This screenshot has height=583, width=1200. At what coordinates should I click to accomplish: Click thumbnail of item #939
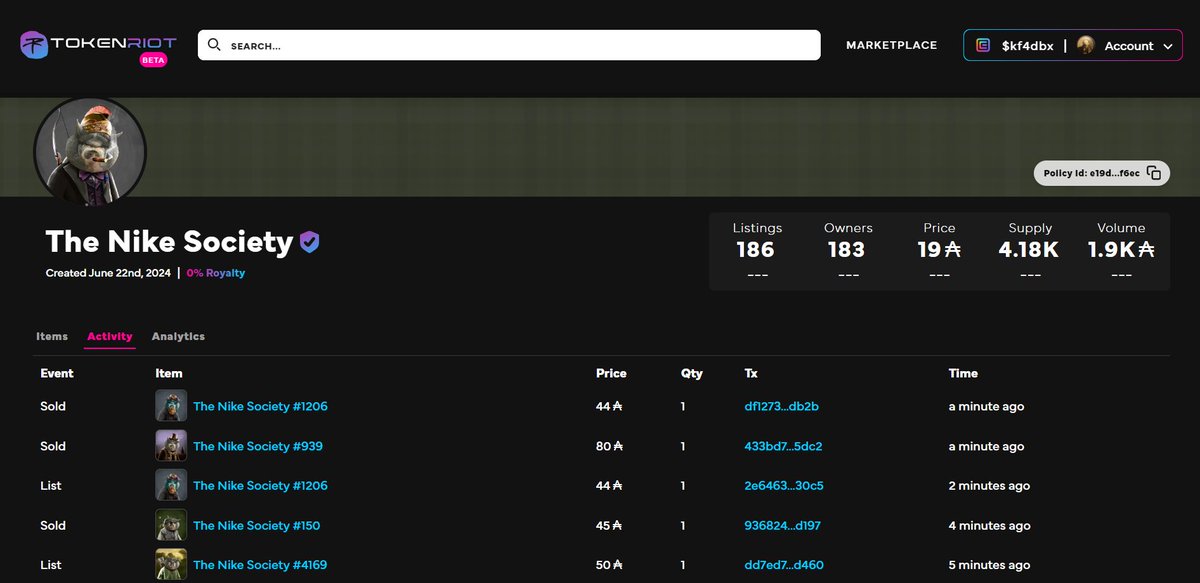171,446
